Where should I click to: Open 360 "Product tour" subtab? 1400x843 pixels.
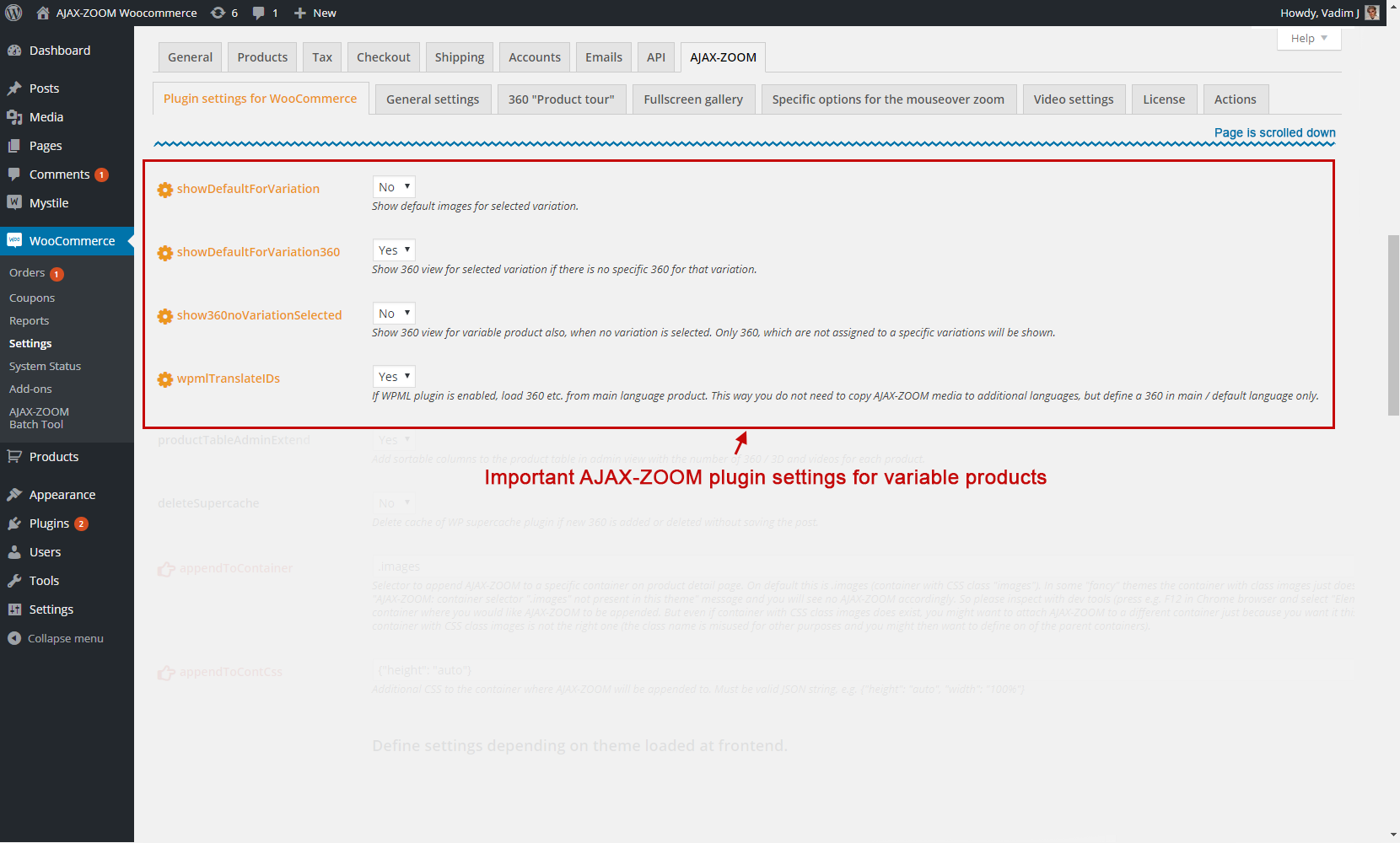pos(562,99)
